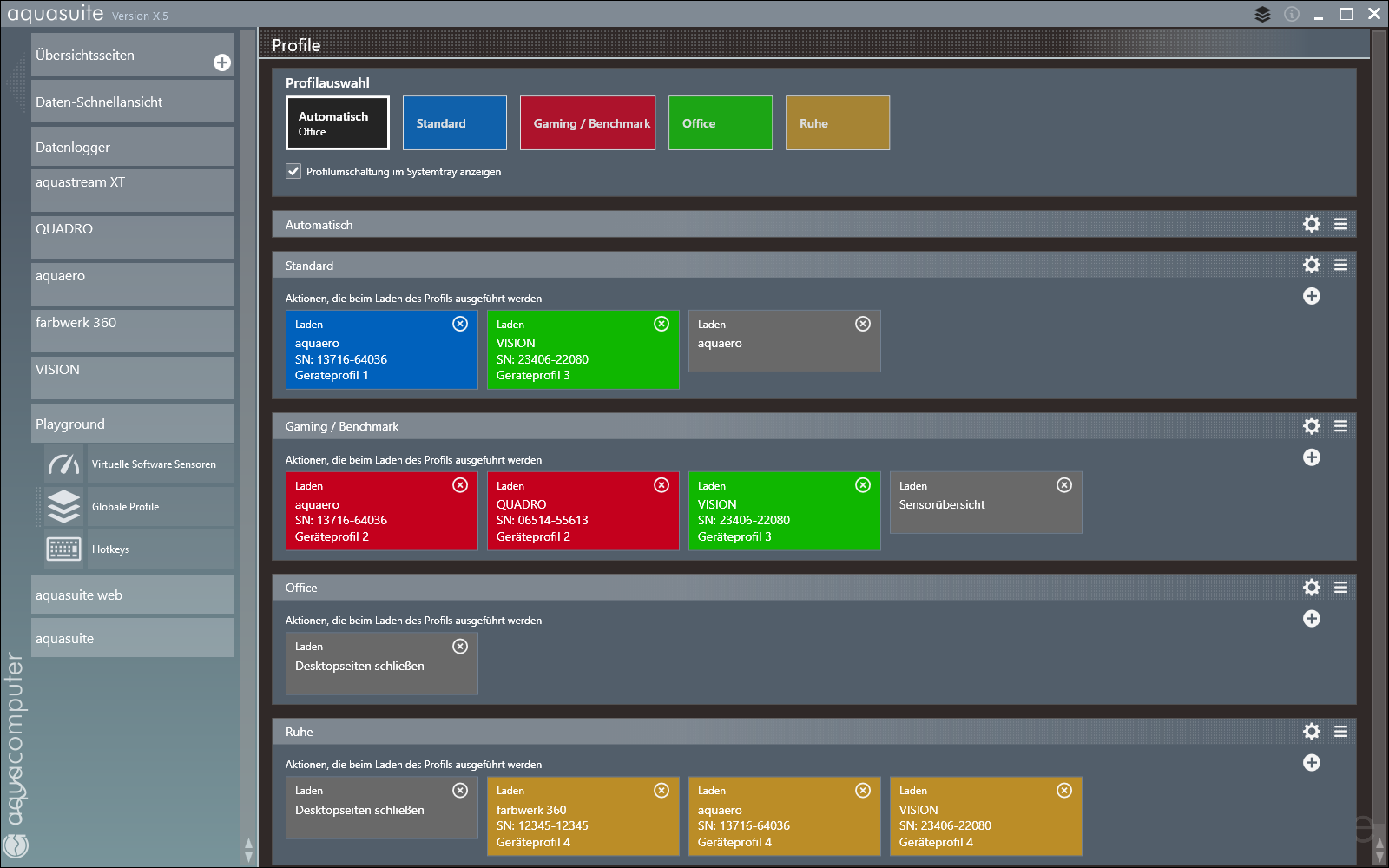This screenshot has width=1389, height=868.
Task: Remove blue aquaero Geräteprofil 1 action
Action: tap(460, 324)
